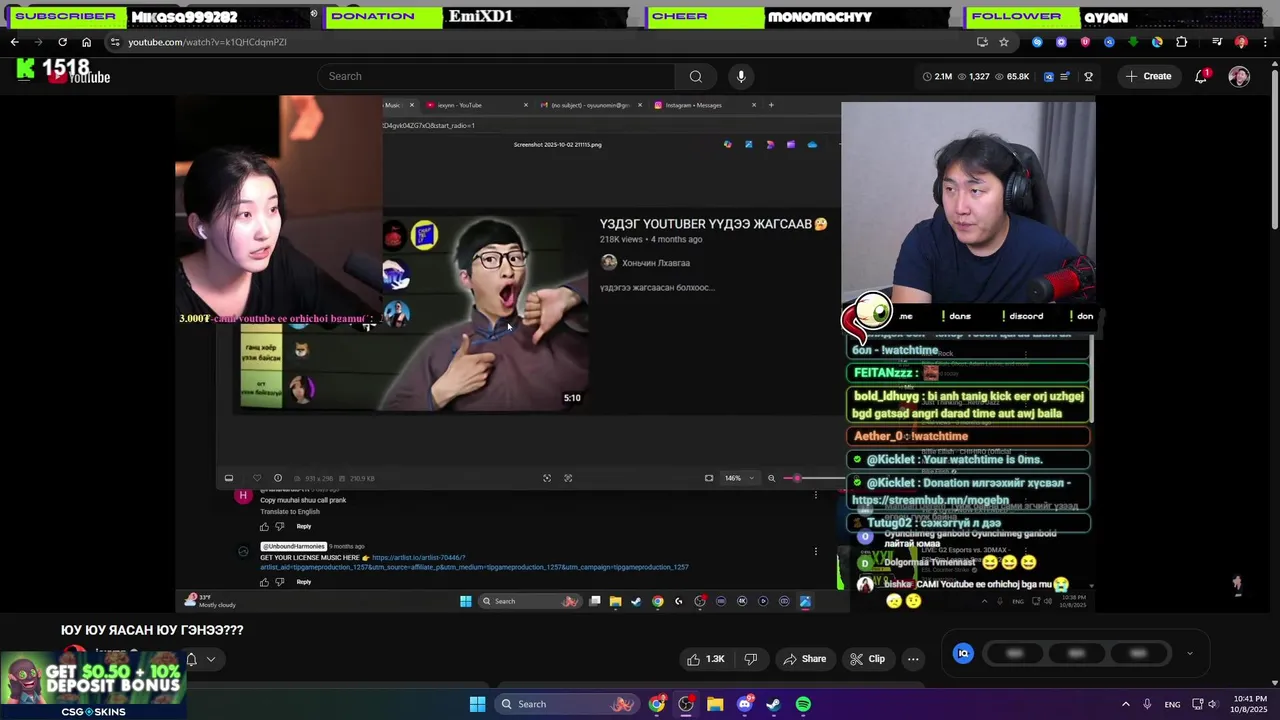Click the taskbar Search box
Image resolution: width=1280 pixels, height=720 pixels.
point(569,704)
